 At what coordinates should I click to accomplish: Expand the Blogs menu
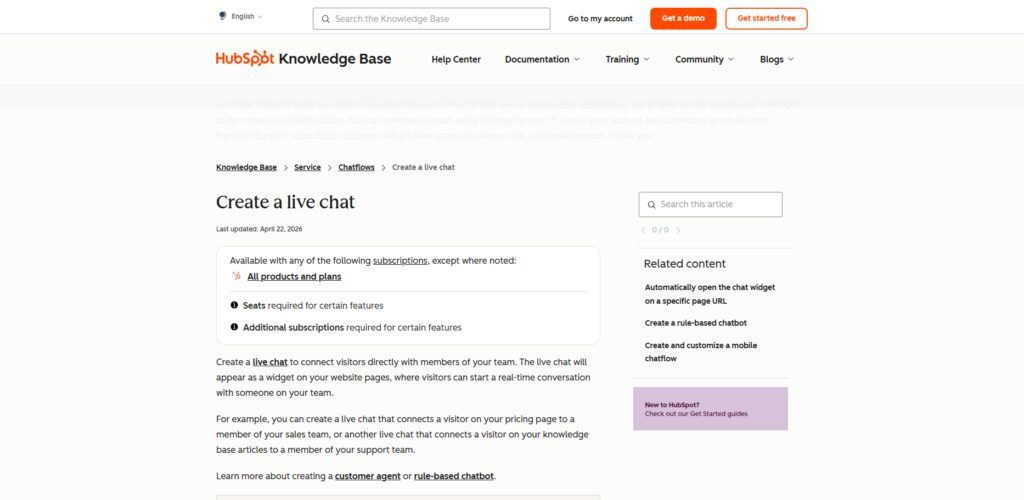(776, 59)
